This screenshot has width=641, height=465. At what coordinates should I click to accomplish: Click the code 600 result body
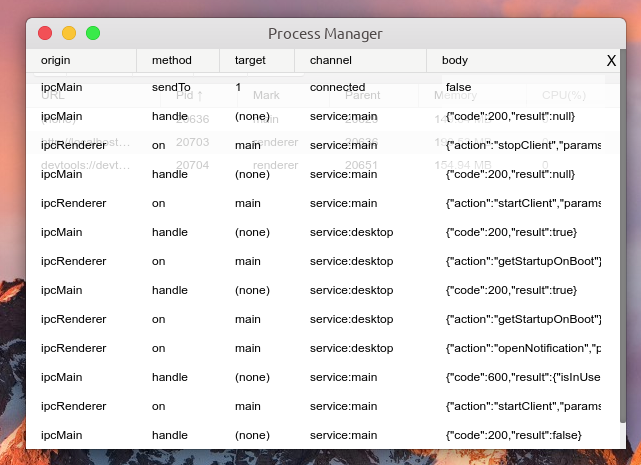coord(523,378)
